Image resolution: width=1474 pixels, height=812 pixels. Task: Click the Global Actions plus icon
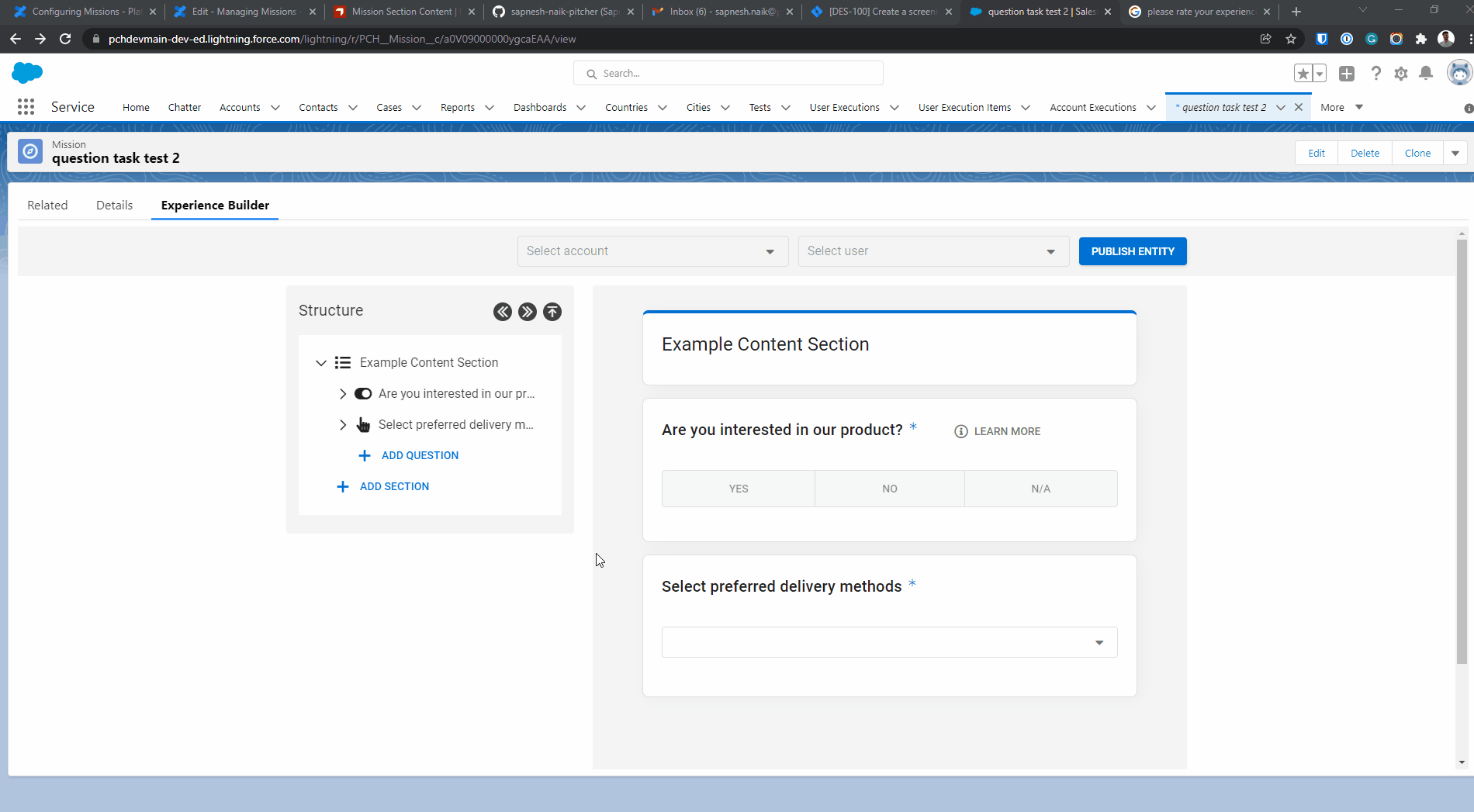click(1347, 74)
